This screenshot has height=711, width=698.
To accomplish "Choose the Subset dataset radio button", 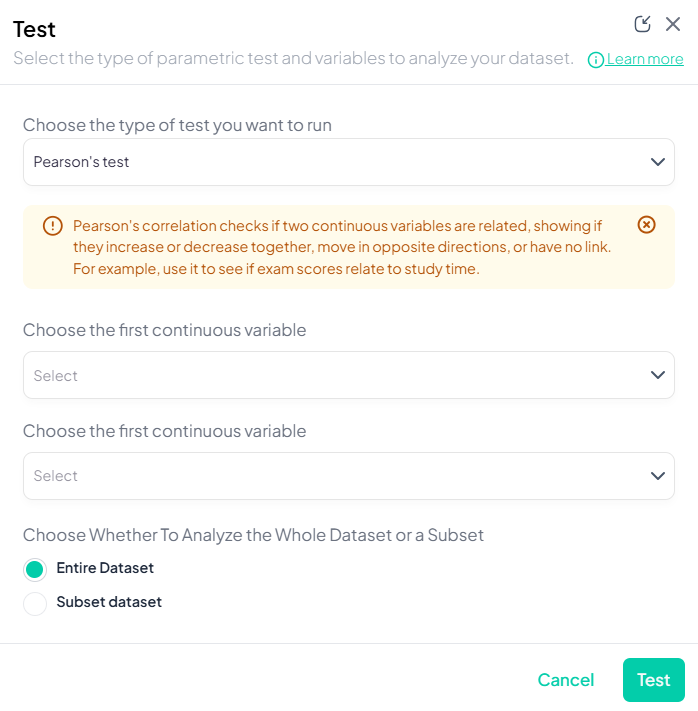I will pos(35,604).
